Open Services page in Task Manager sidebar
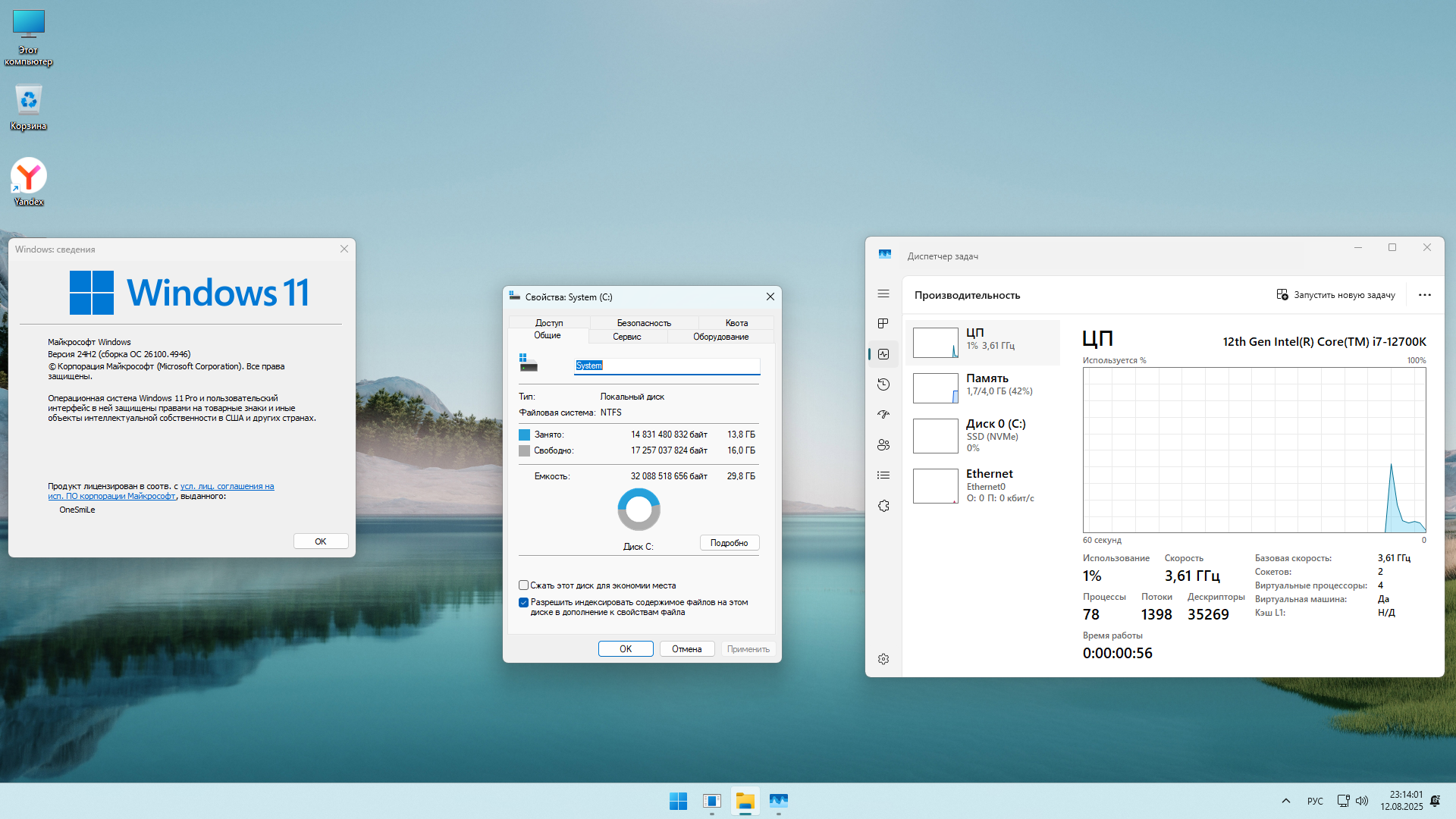Viewport: 1456px width, 819px height. 883,506
